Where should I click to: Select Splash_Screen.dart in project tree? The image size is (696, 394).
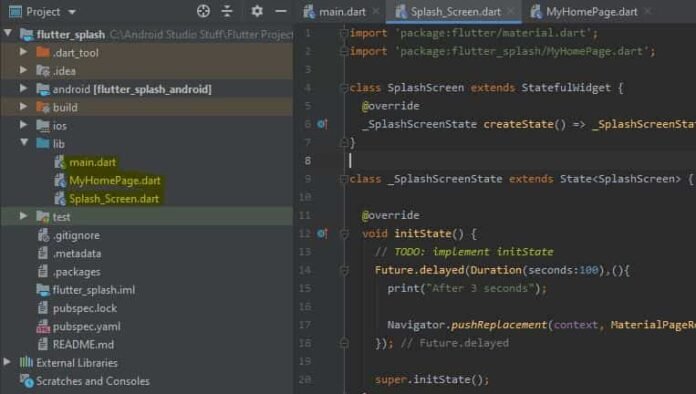pos(114,199)
